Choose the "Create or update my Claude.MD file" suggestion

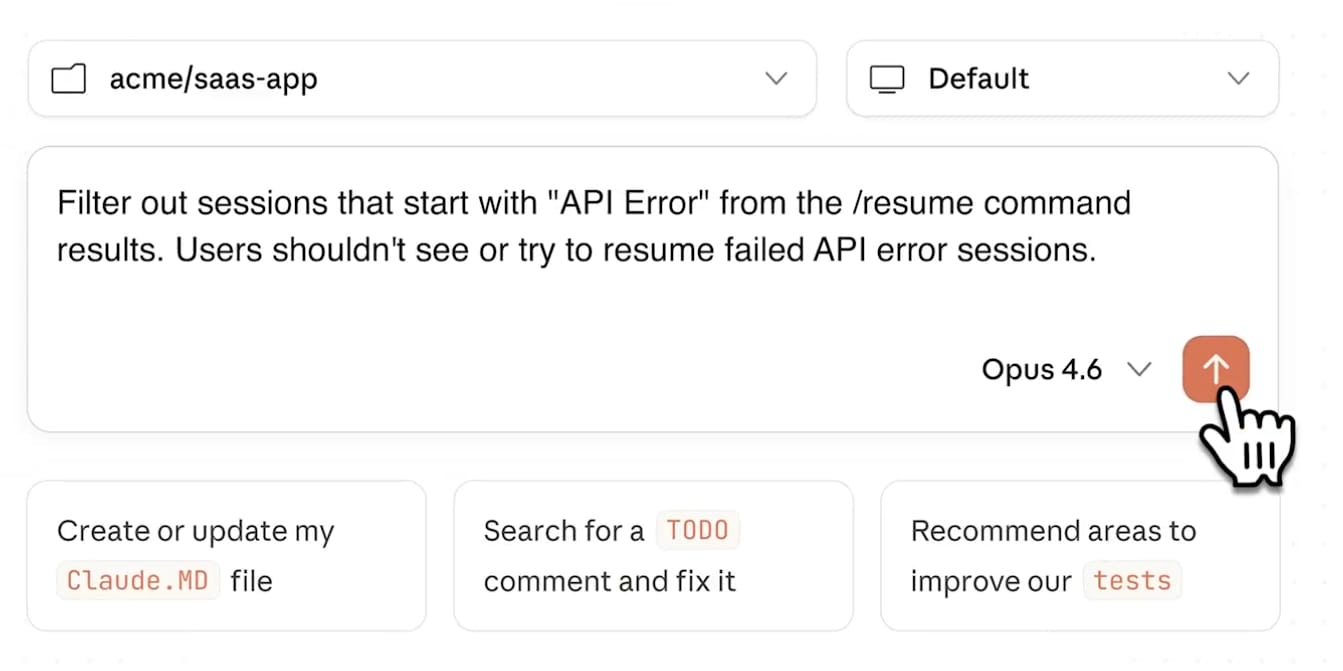point(226,556)
